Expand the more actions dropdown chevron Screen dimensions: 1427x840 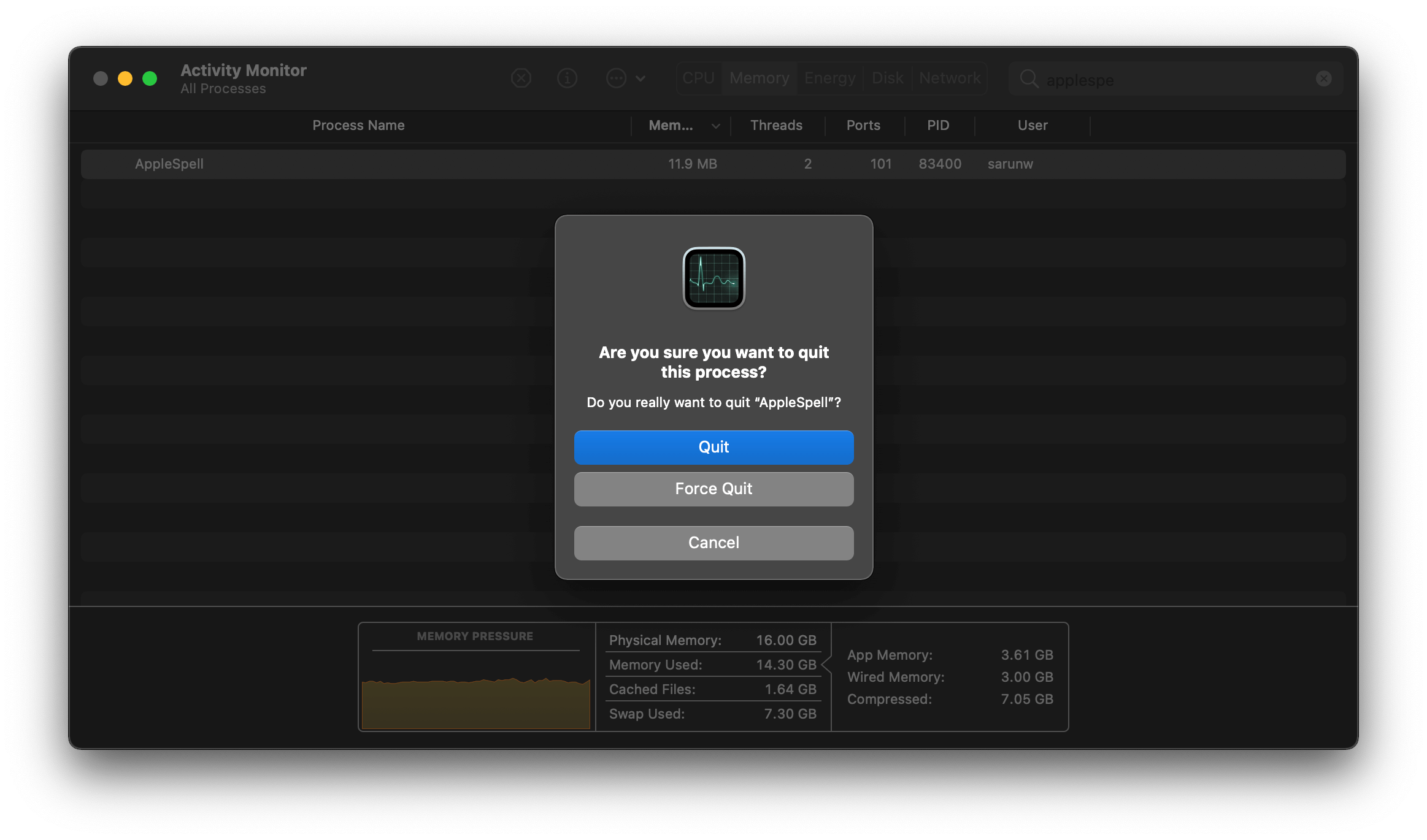tap(640, 78)
